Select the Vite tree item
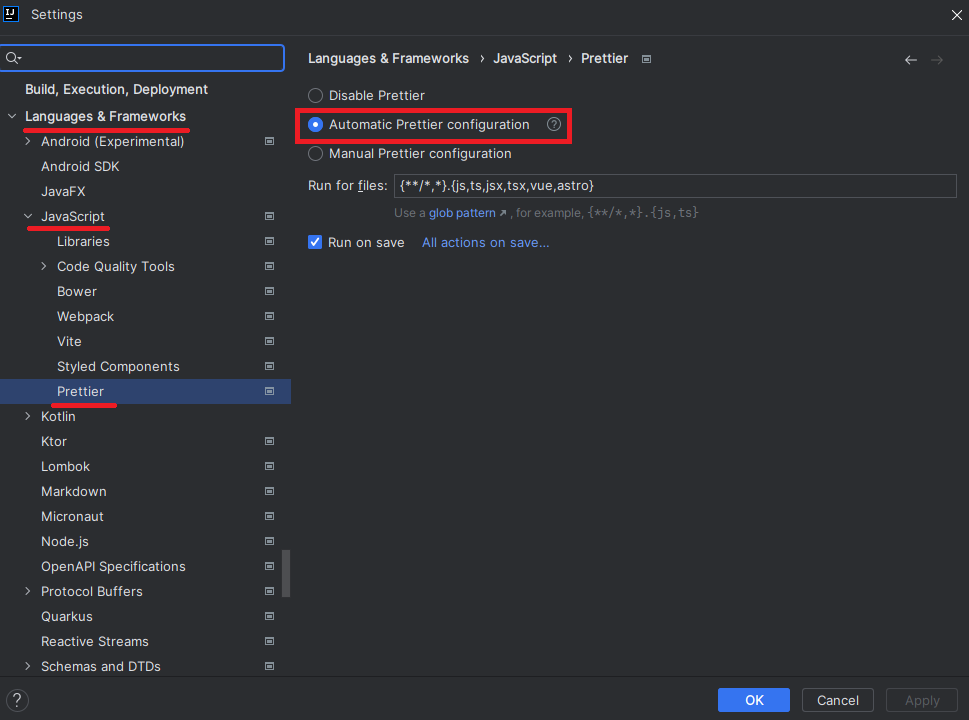The width and height of the screenshot is (969, 720). pyautogui.click(x=69, y=342)
